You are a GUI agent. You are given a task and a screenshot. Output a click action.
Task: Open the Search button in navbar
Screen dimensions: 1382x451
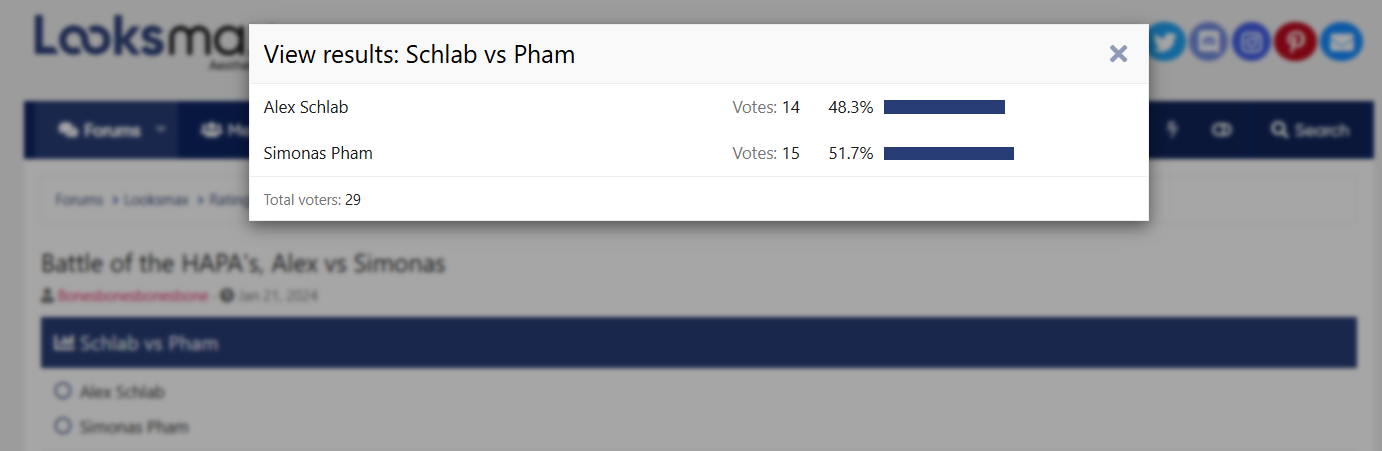click(1309, 130)
